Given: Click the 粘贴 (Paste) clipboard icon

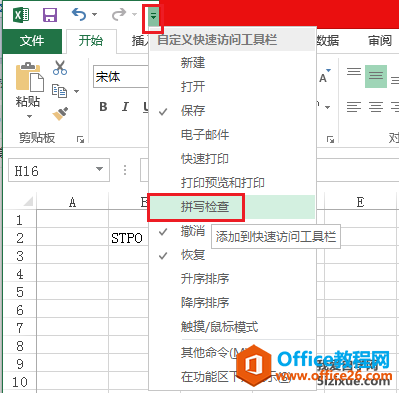Looking at the screenshot, I should click(x=29, y=76).
